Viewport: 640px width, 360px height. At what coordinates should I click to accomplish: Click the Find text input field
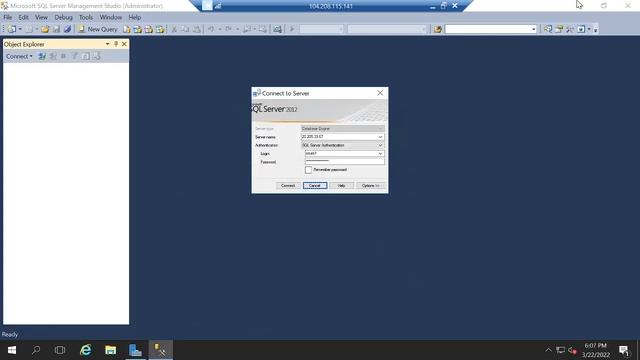coord(488,29)
